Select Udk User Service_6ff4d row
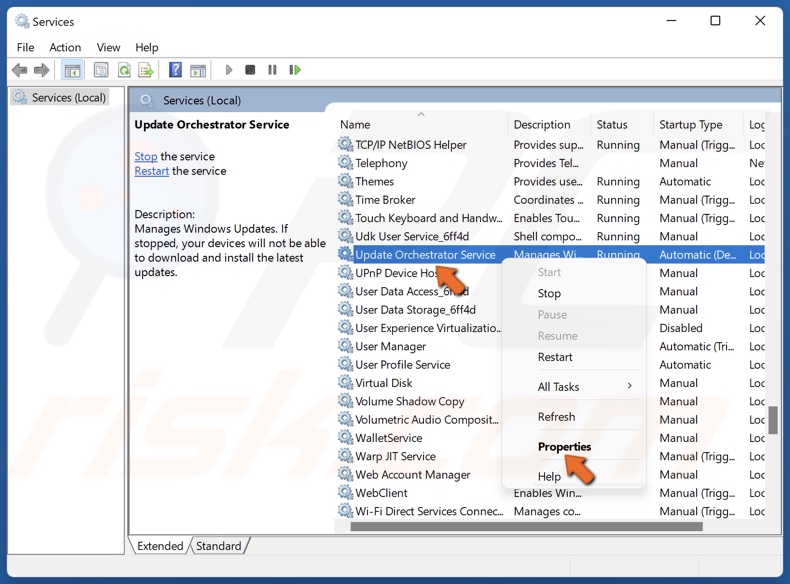Screen dimensions: 790x584 coord(551,236)
